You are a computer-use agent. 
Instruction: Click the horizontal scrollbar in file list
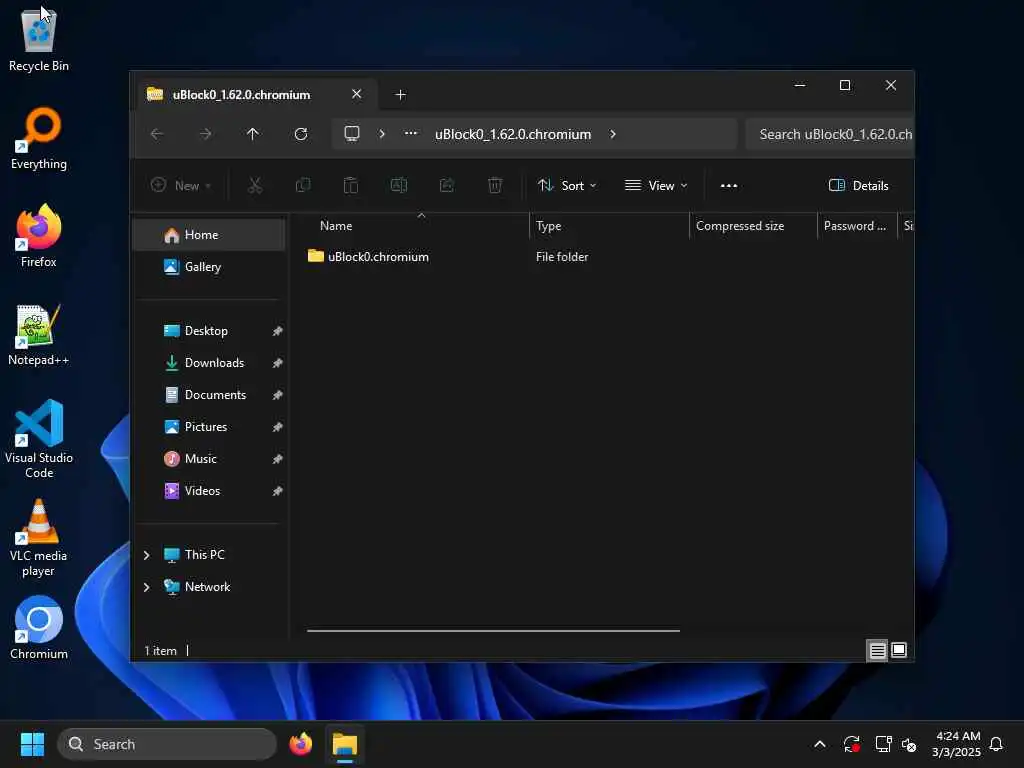coord(493,631)
